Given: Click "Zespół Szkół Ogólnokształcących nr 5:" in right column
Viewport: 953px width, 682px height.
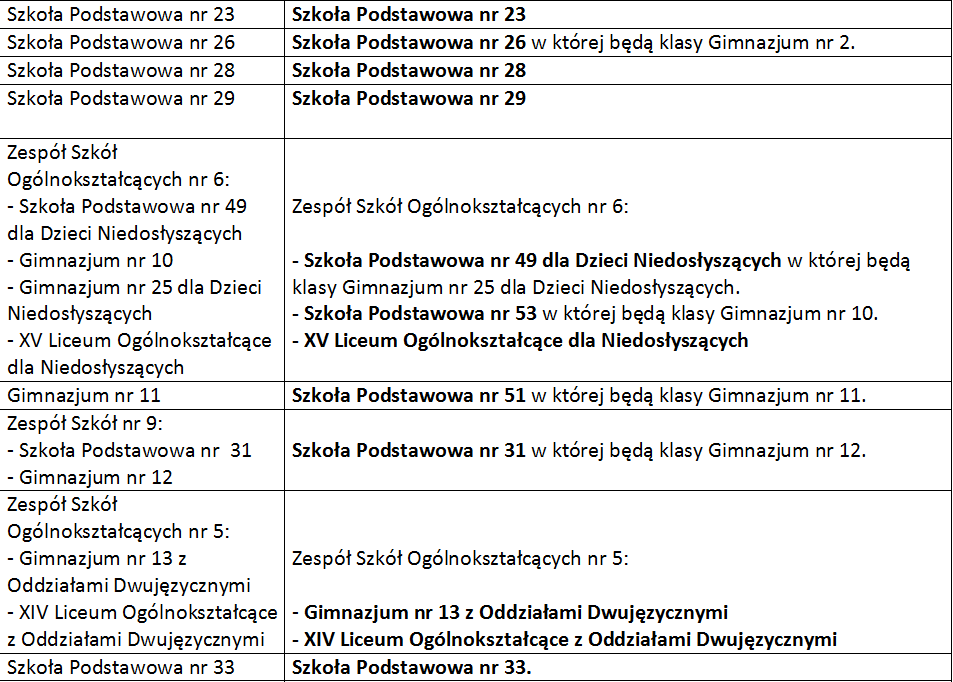Looking at the screenshot, I should coord(460,558).
